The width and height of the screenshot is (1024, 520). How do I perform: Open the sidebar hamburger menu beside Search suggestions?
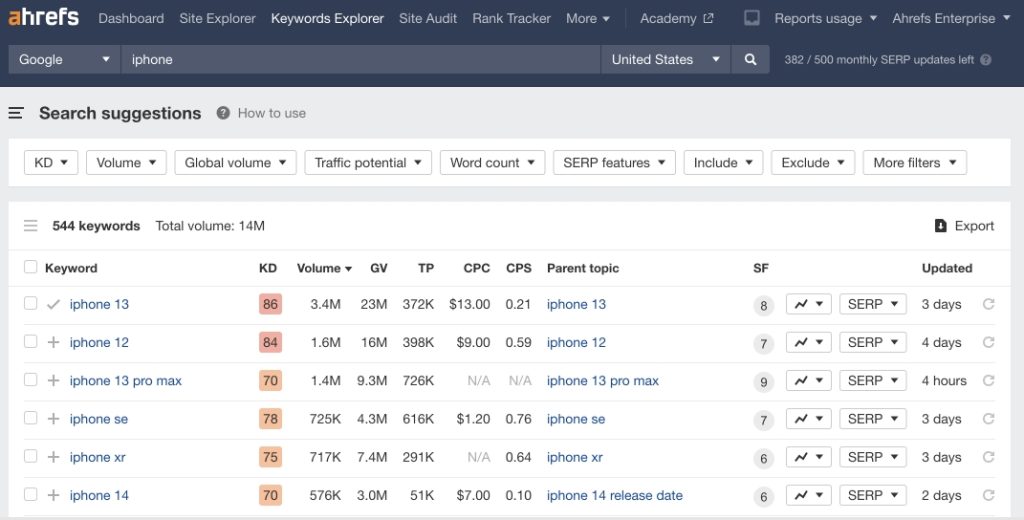coord(16,114)
